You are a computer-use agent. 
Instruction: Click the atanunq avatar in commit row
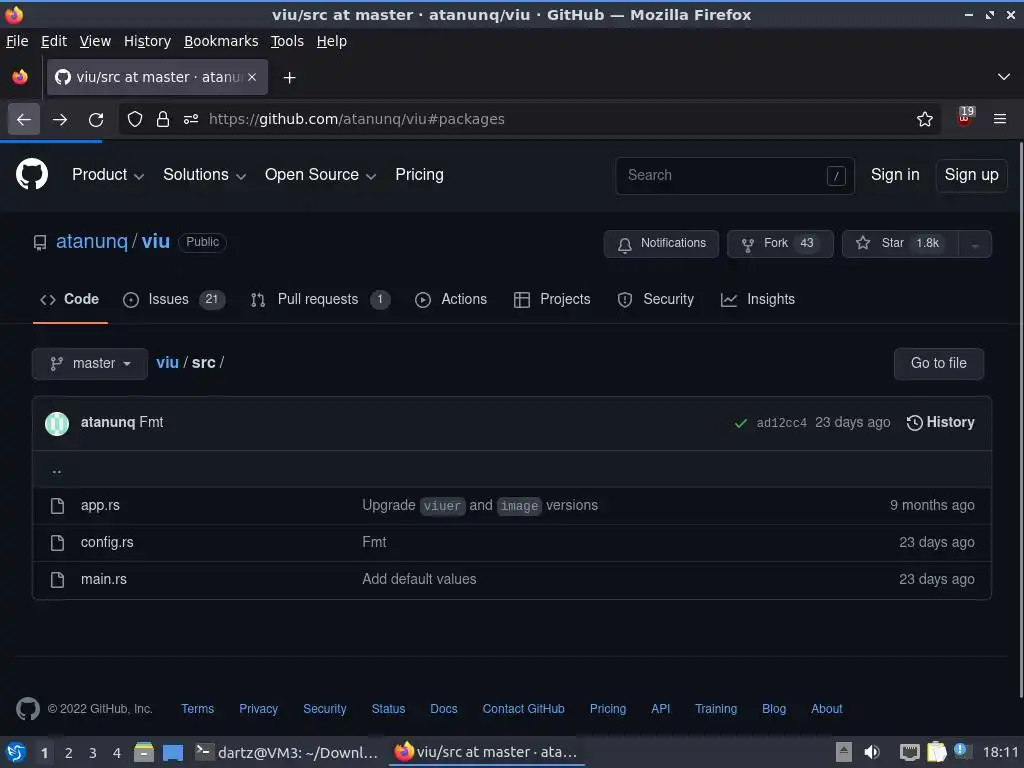(x=57, y=423)
